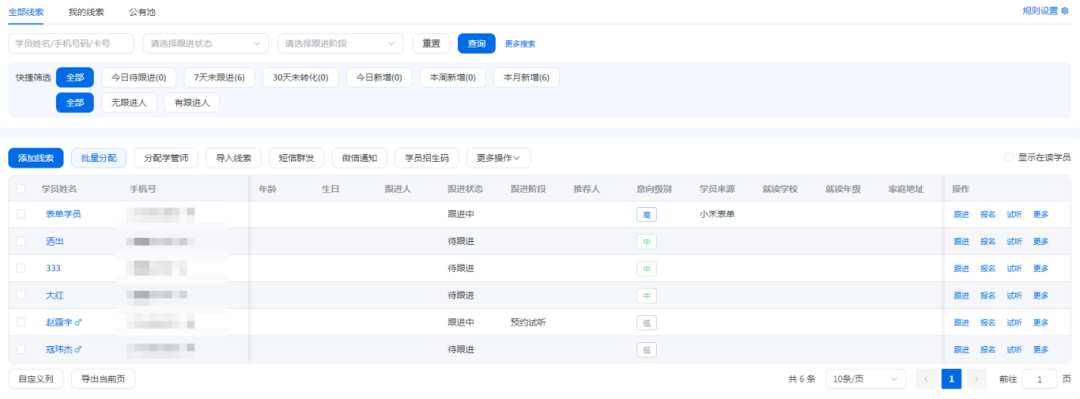The width and height of the screenshot is (1080, 399).
Task: Open student 赵霖宇 name link
Action: click(x=59, y=323)
